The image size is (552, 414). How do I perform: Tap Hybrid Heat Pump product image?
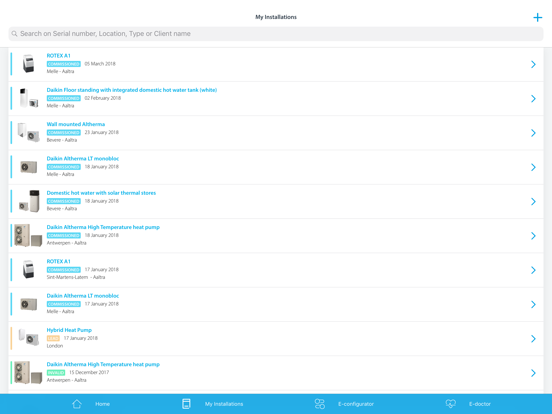click(x=29, y=337)
